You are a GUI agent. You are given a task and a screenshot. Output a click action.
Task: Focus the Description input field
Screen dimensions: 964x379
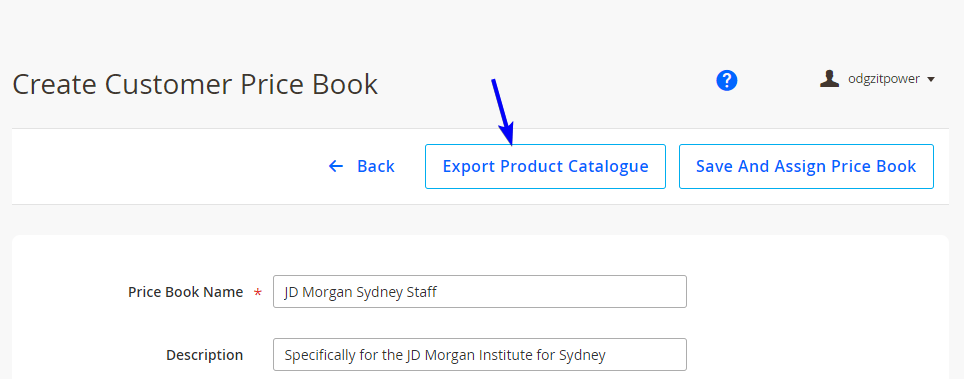[x=480, y=354]
